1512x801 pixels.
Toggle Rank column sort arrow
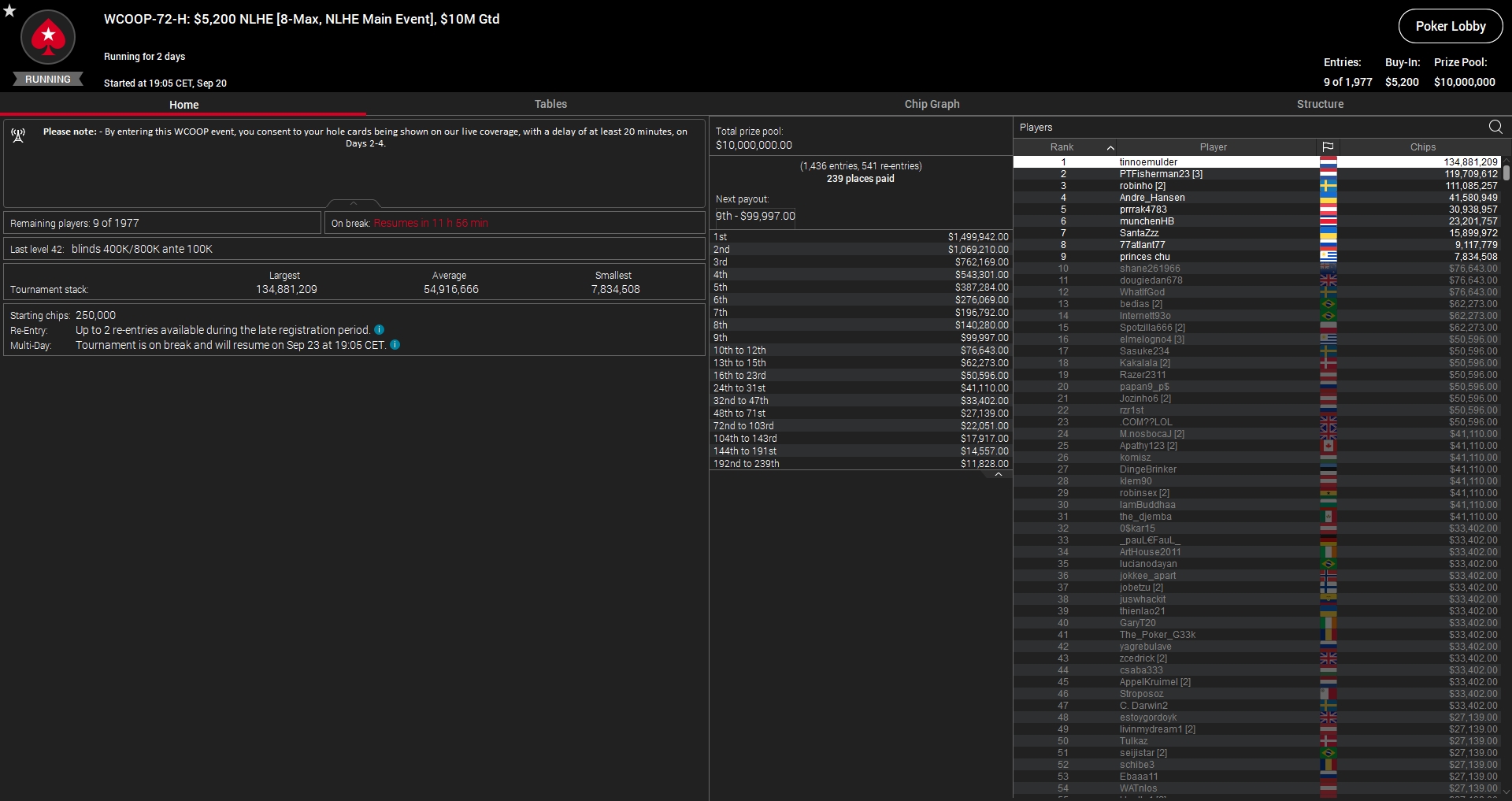click(x=1110, y=147)
